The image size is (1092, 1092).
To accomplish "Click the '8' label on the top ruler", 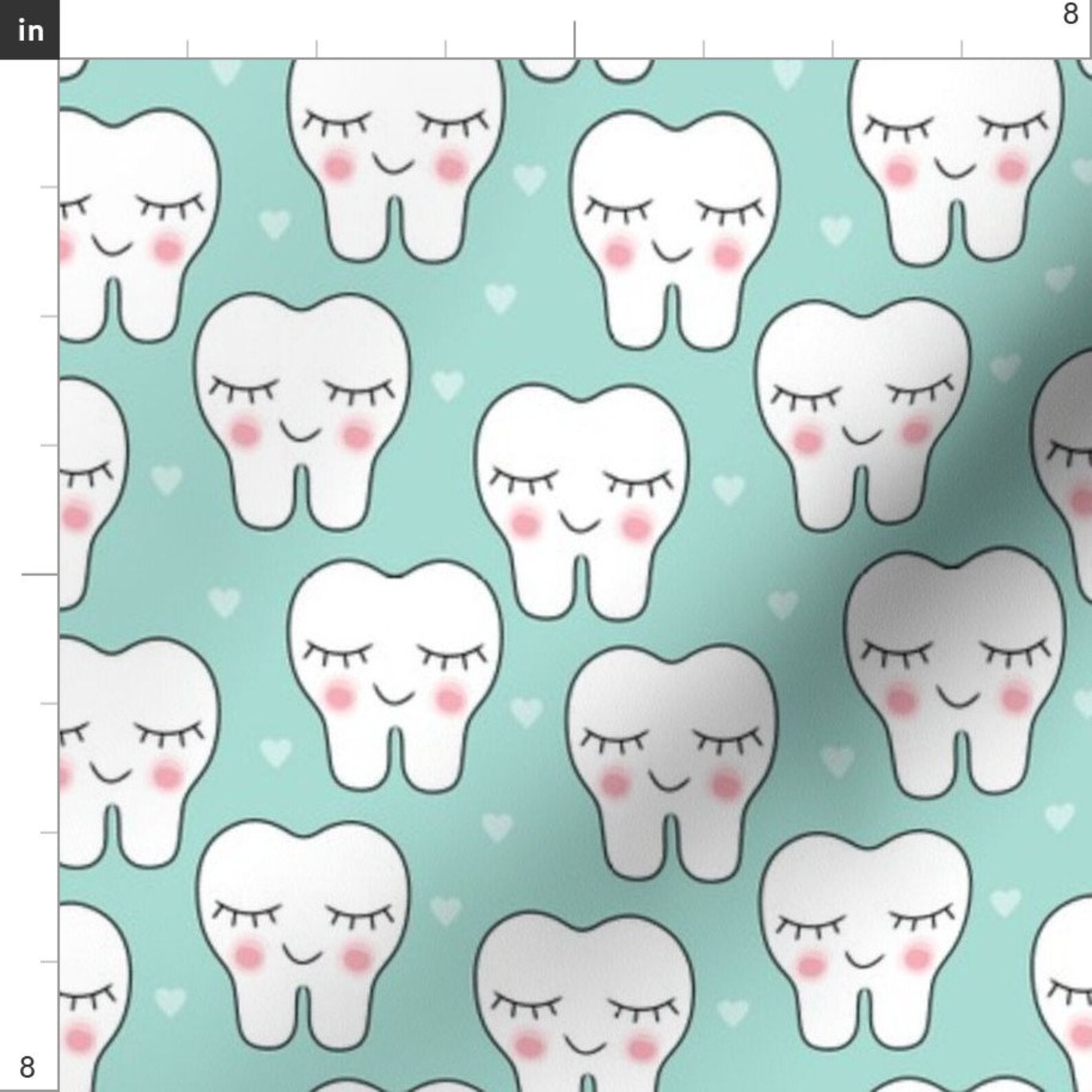I will point(1071,14).
